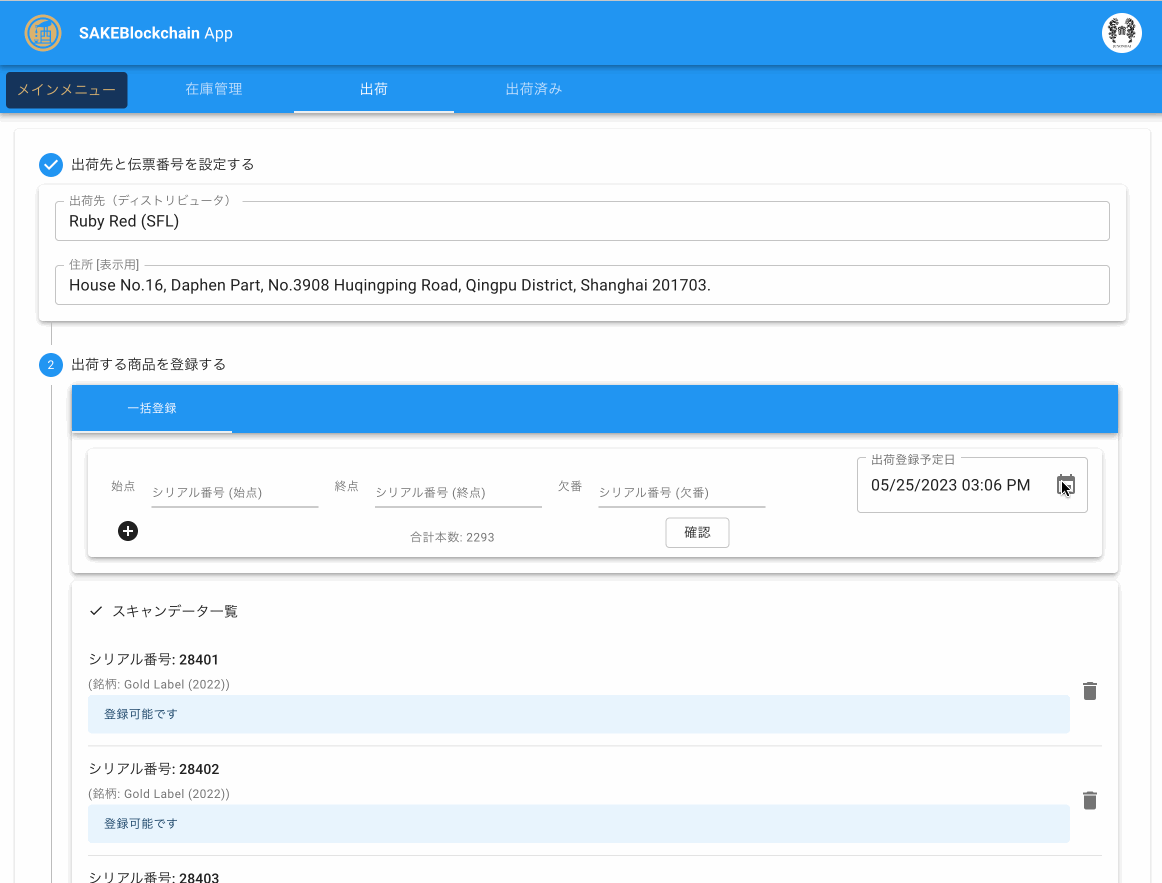Click the メインメニュー button
1162x883 pixels.
(67, 90)
